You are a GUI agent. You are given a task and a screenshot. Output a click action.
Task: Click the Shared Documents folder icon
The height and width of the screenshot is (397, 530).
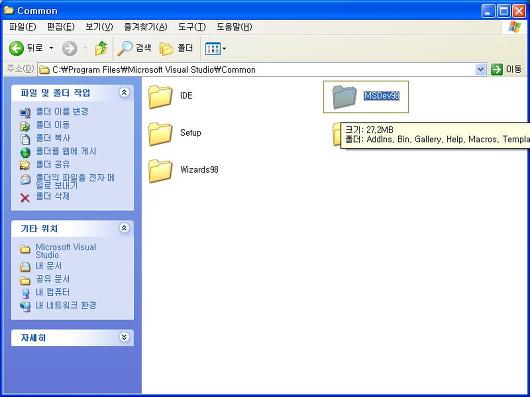pos(25,280)
